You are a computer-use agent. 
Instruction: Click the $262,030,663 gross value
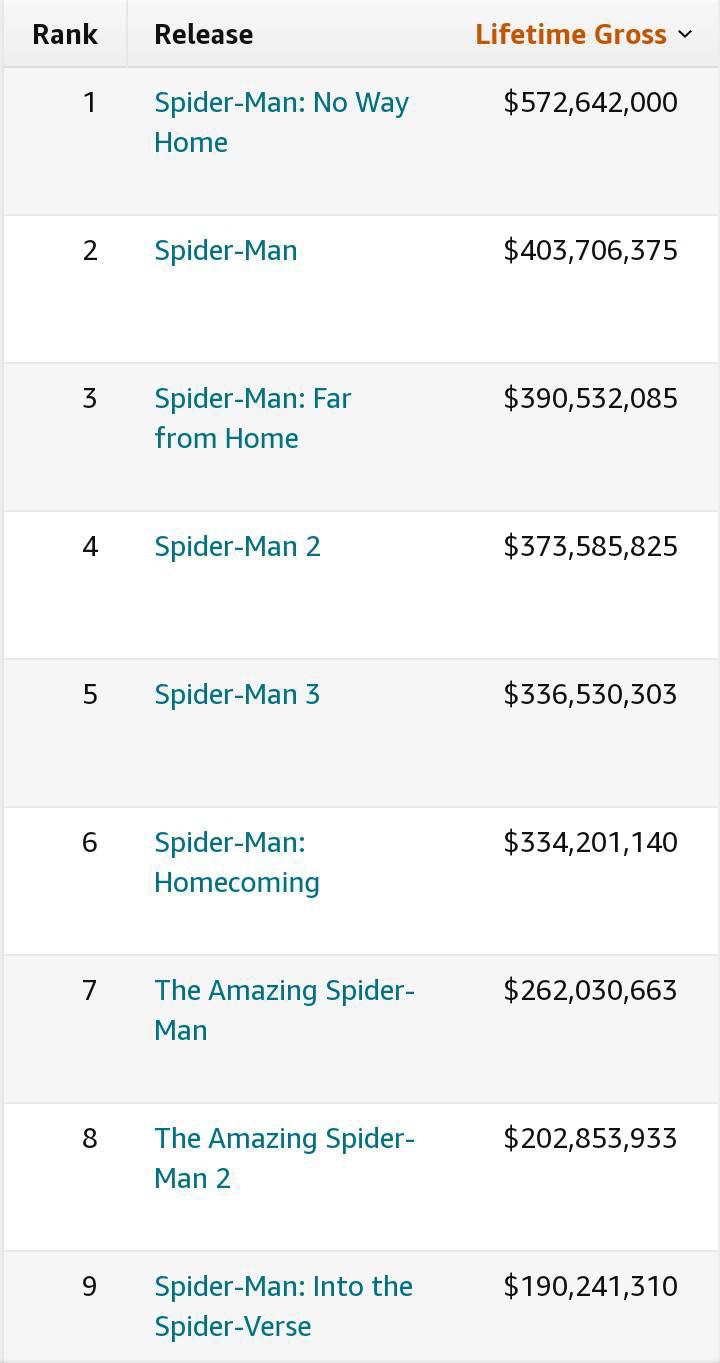click(590, 990)
